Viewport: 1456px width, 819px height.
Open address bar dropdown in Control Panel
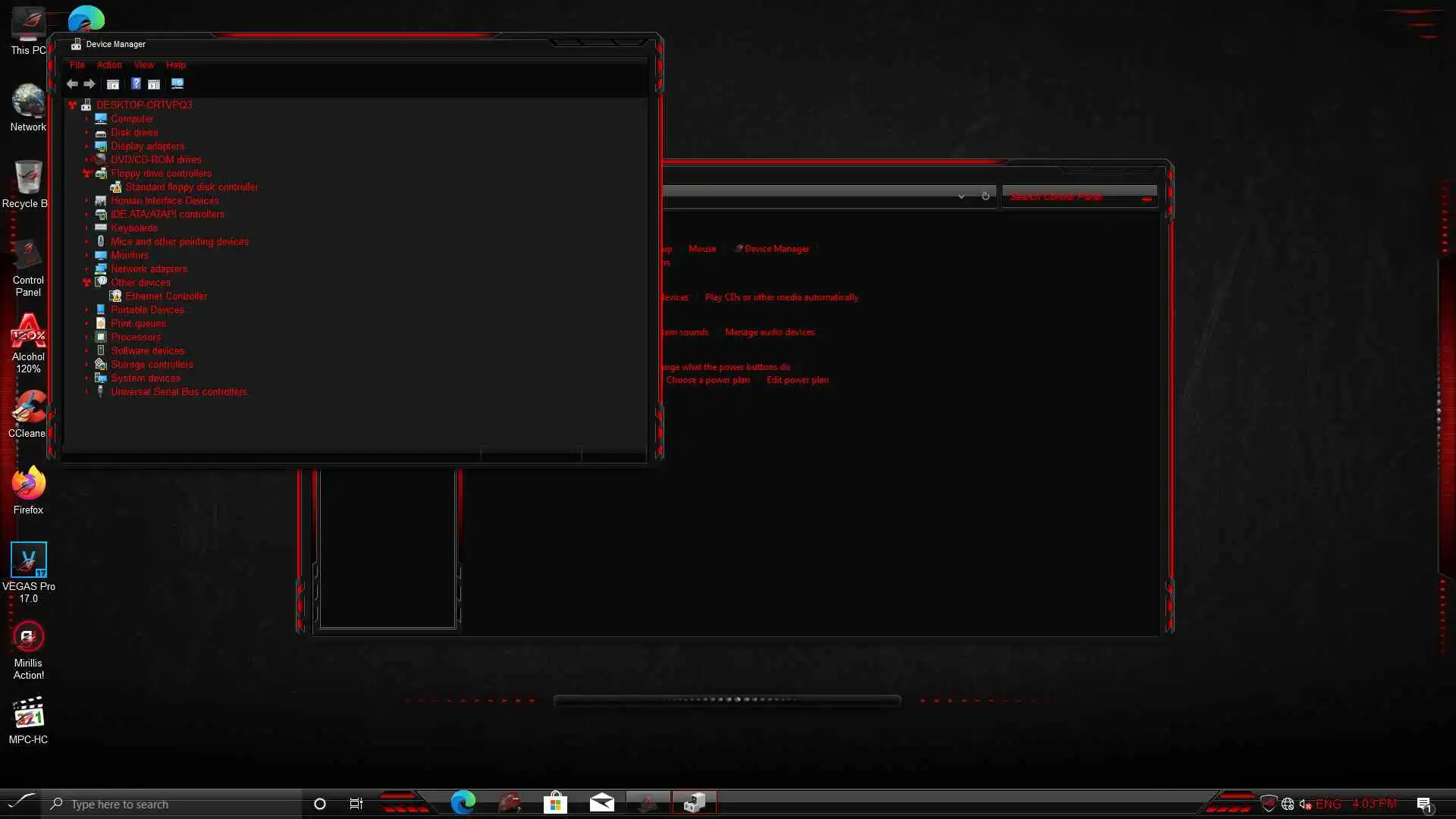(x=961, y=196)
